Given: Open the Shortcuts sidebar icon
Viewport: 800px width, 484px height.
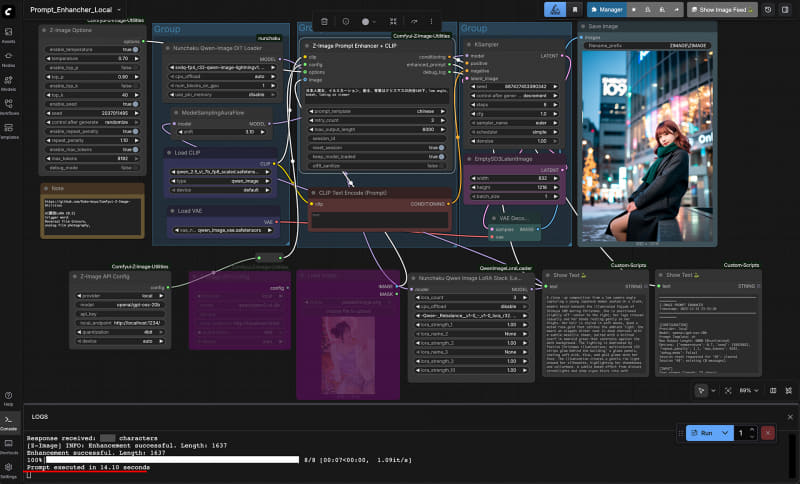Looking at the screenshot, I should pos(9,446).
